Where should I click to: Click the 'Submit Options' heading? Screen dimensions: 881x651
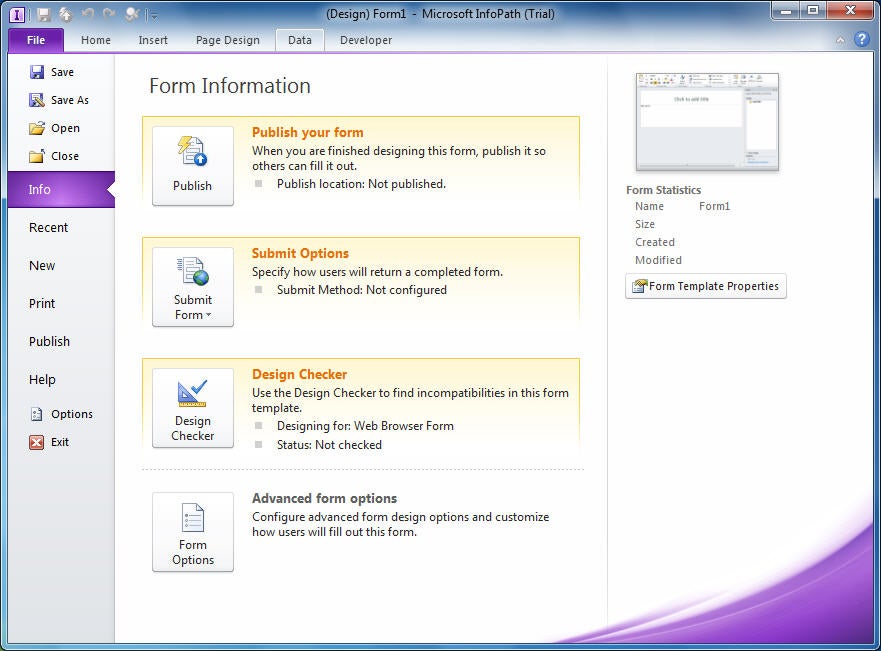(x=300, y=253)
